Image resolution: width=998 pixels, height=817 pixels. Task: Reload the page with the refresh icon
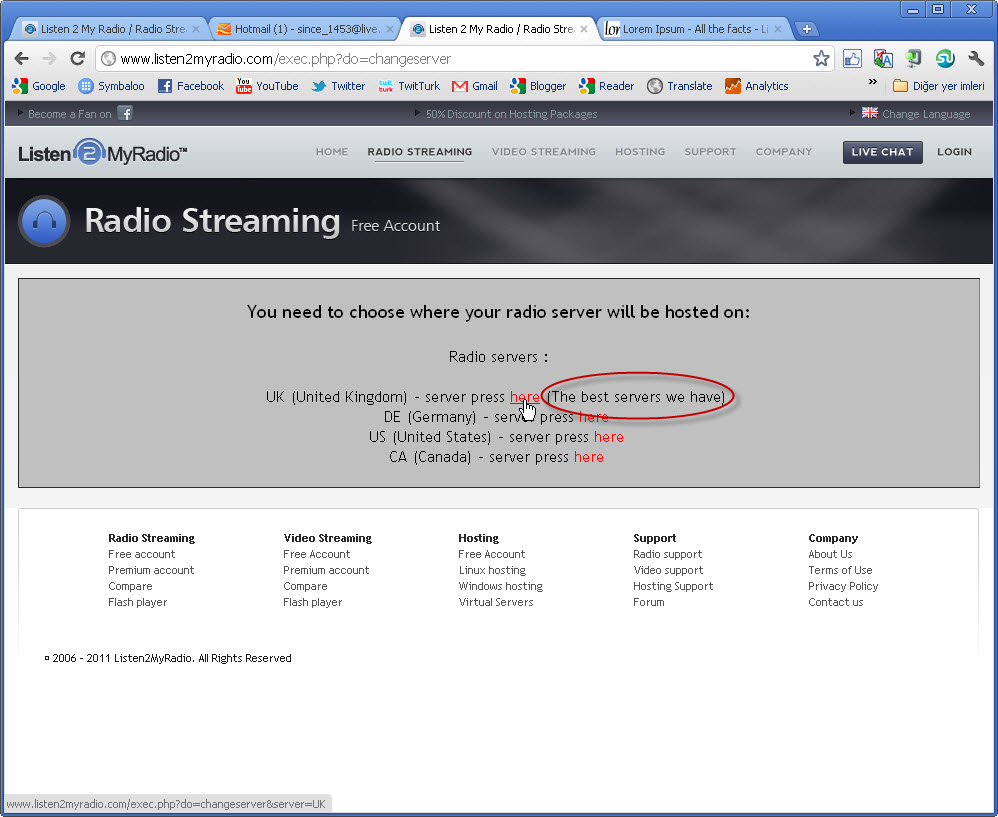[78, 59]
